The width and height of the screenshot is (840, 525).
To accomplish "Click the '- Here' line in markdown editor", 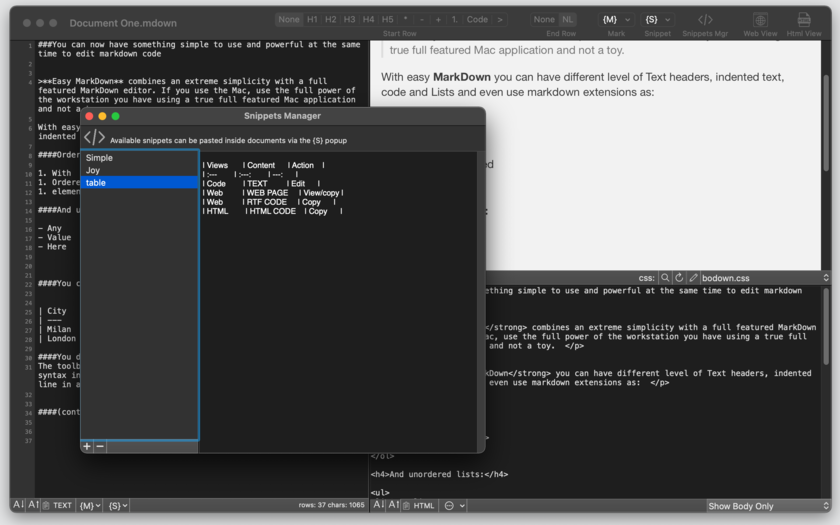I will coord(52,246).
